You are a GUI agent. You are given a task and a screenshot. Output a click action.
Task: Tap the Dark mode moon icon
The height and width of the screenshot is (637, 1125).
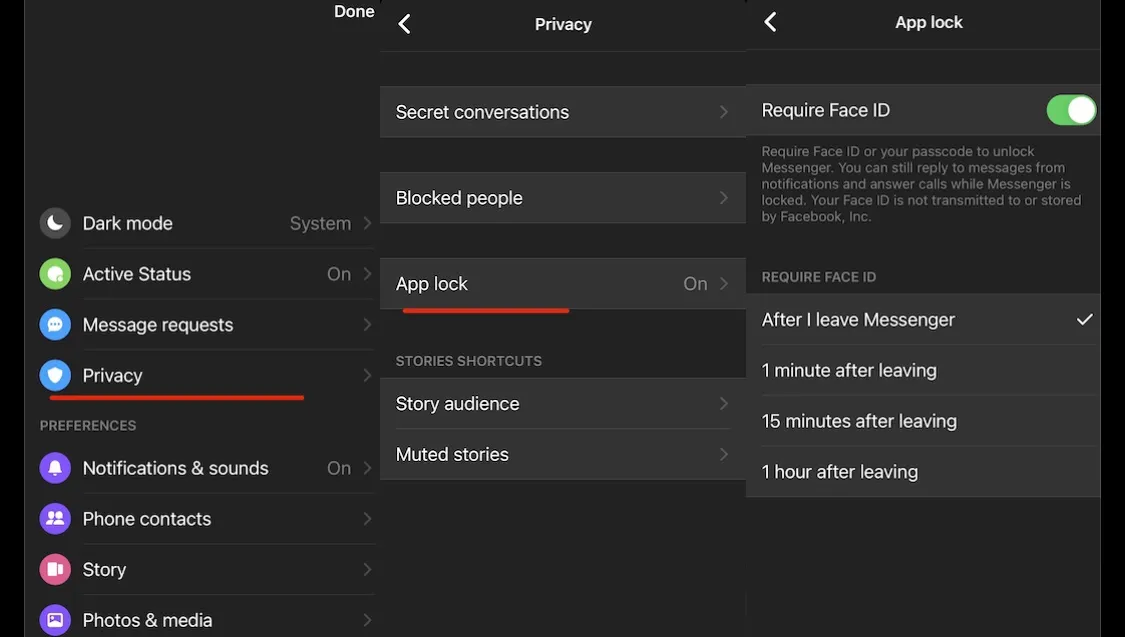[x=55, y=223]
